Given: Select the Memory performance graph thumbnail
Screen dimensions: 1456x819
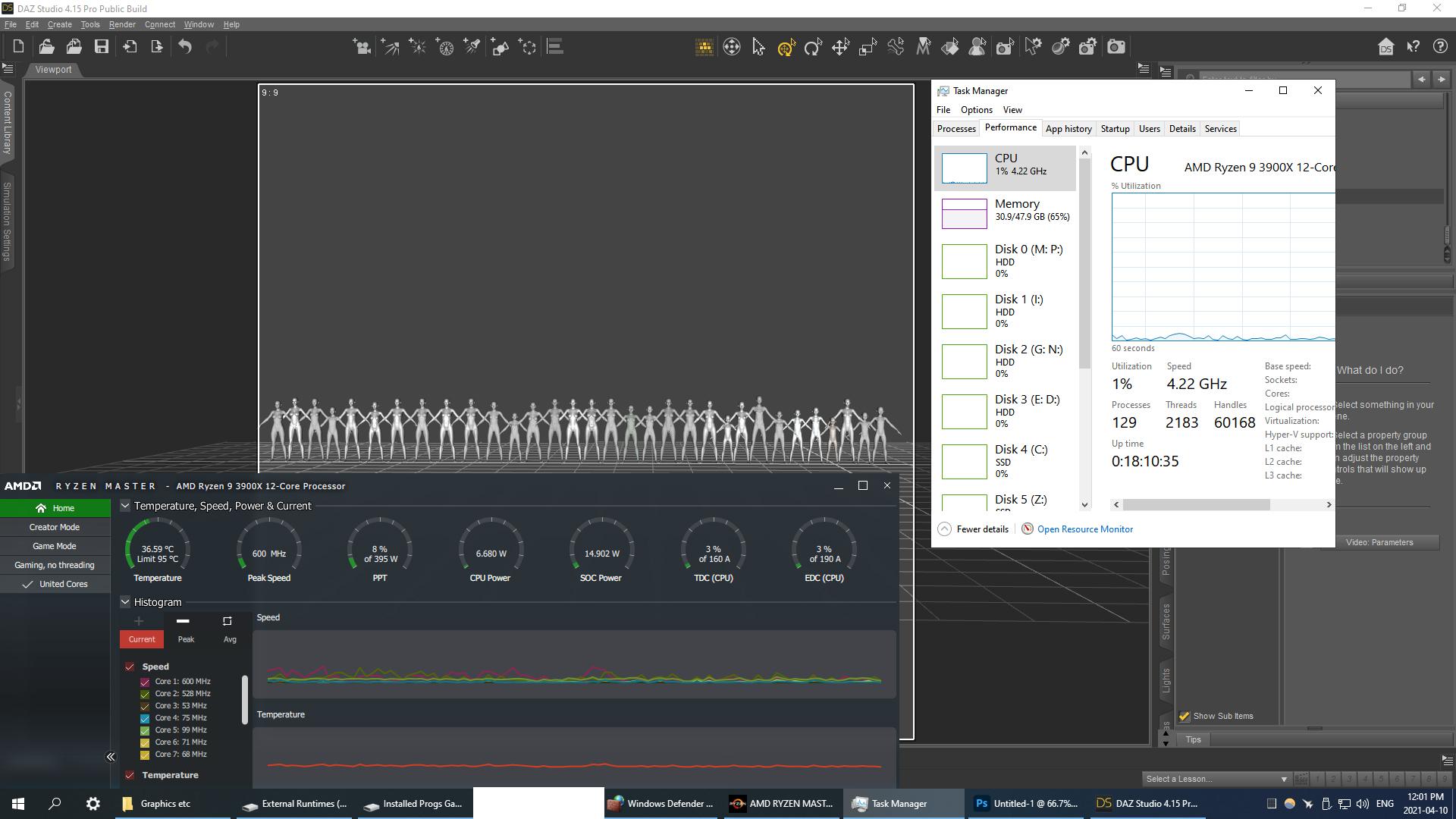Looking at the screenshot, I should pos(964,213).
